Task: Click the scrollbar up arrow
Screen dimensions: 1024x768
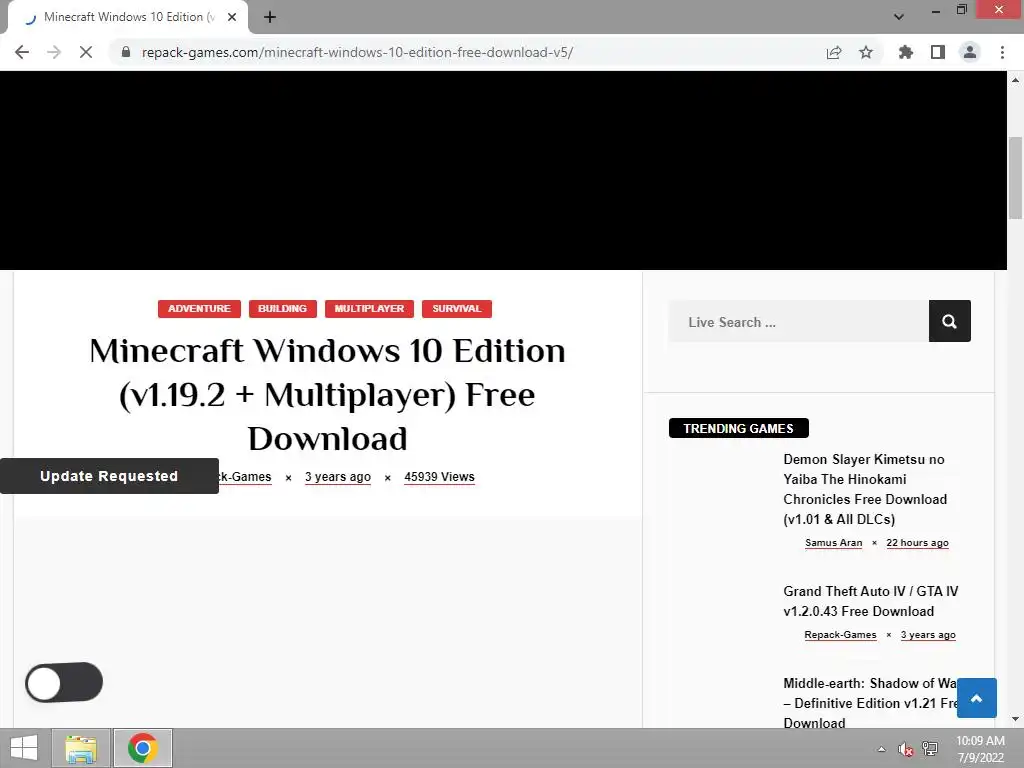Action: (1016, 80)
